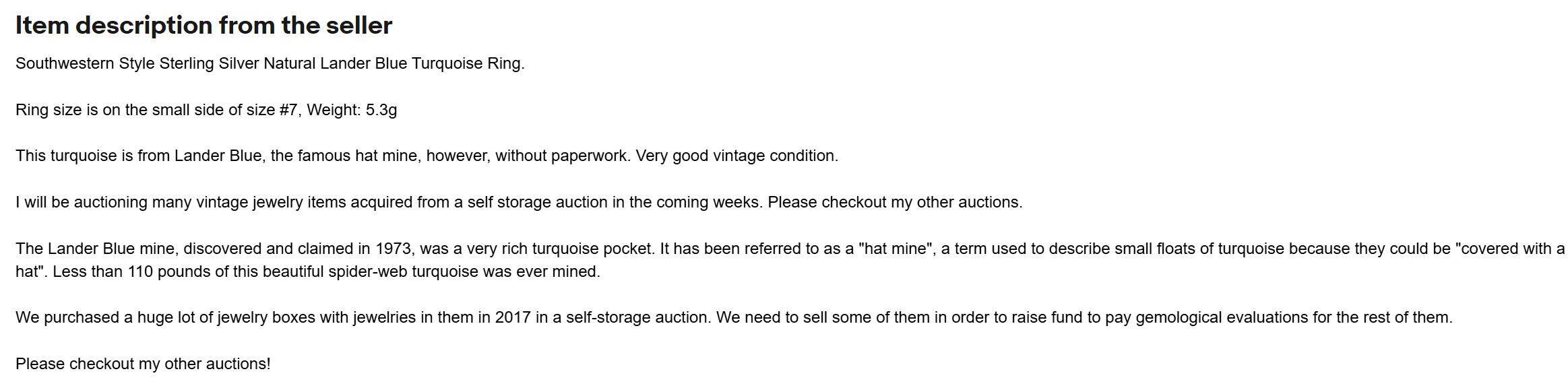This screenshot has width=1568, height=386.
Task: Click the 'Weight: 5.3g' text
Action: [x=352, y=110]
